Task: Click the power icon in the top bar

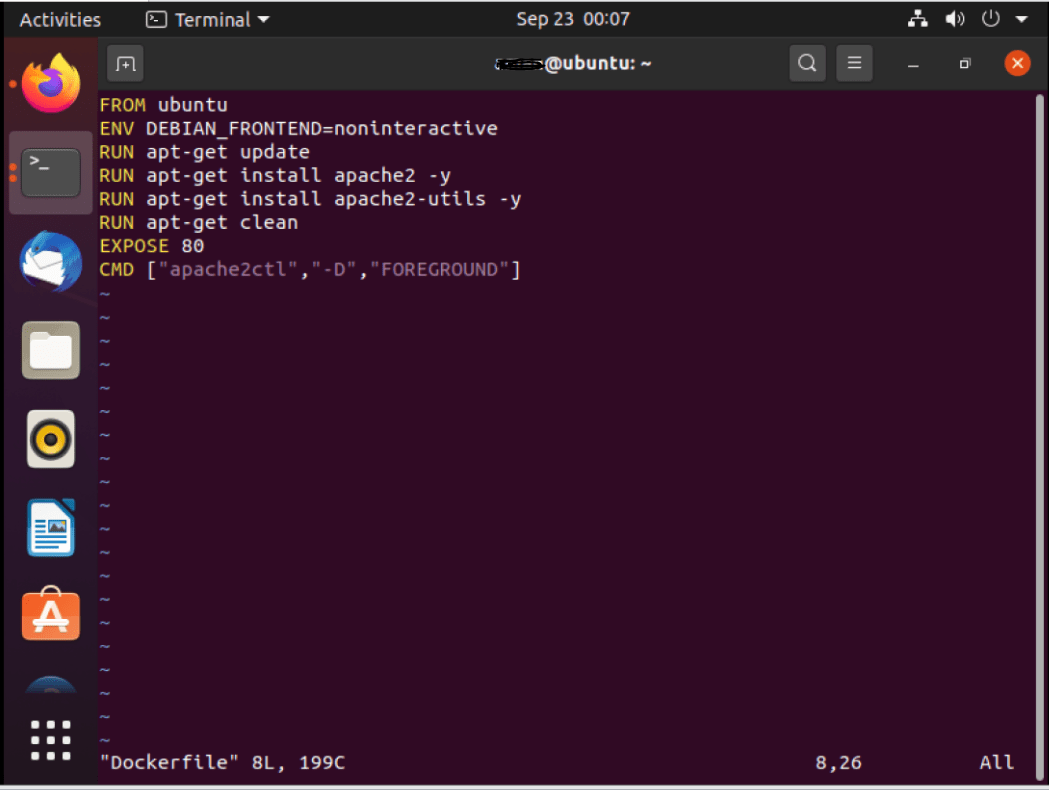Action: 989,18
